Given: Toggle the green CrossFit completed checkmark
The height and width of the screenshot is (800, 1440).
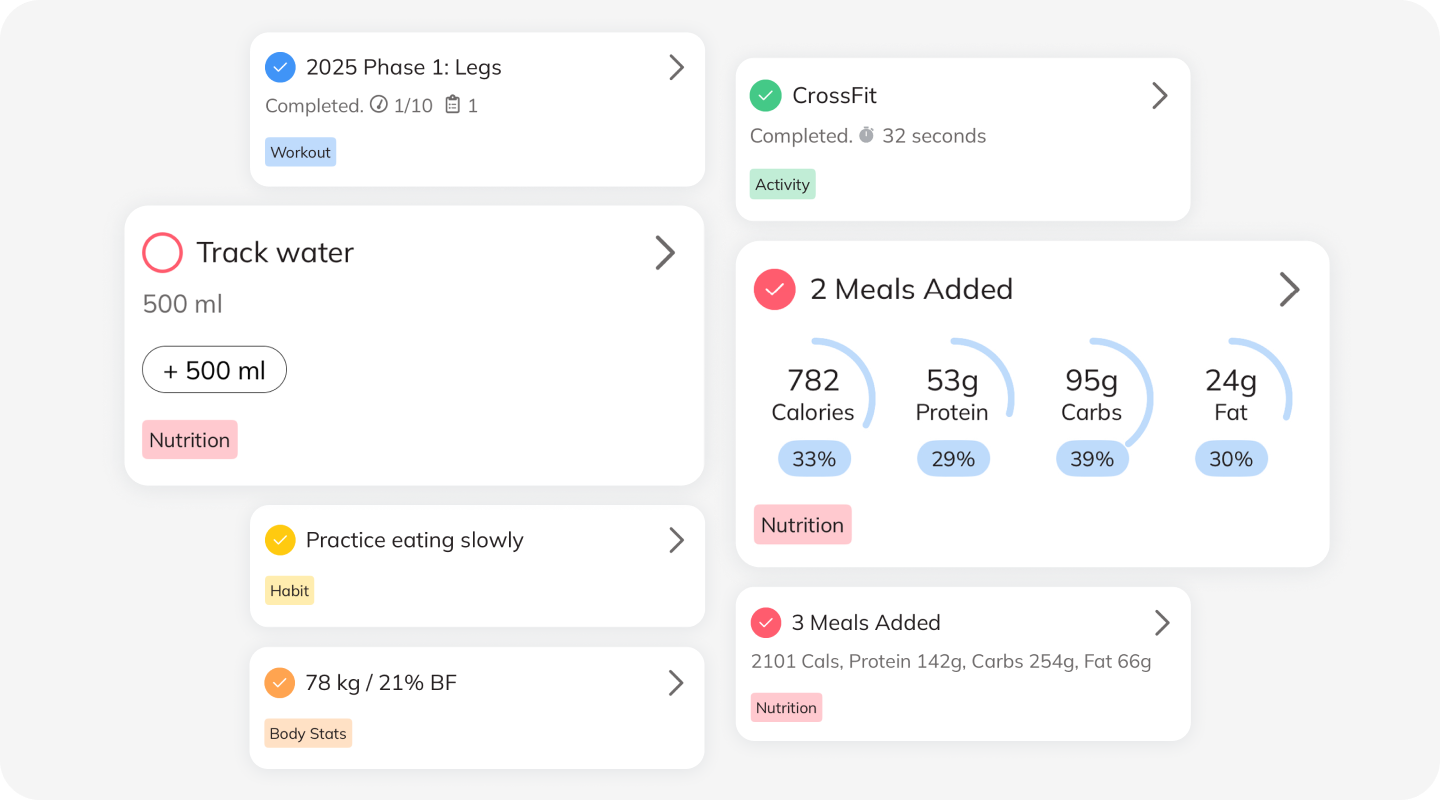Looking at the screenshot, I should (765, 96).
